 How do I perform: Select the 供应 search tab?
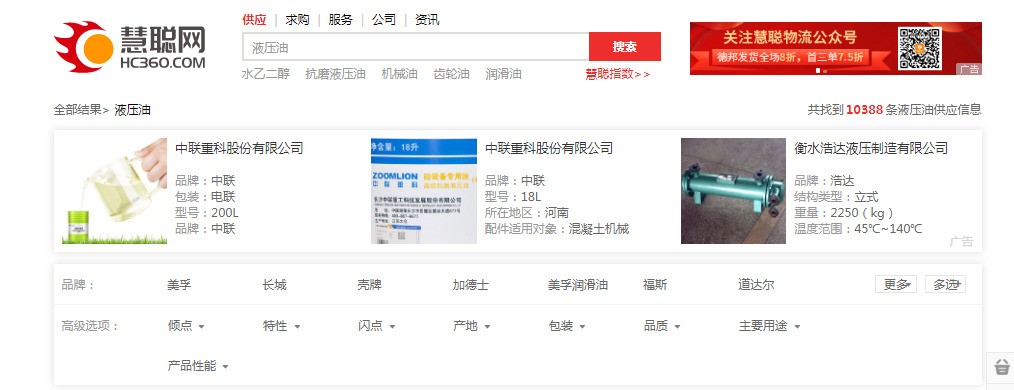point(254,20)
